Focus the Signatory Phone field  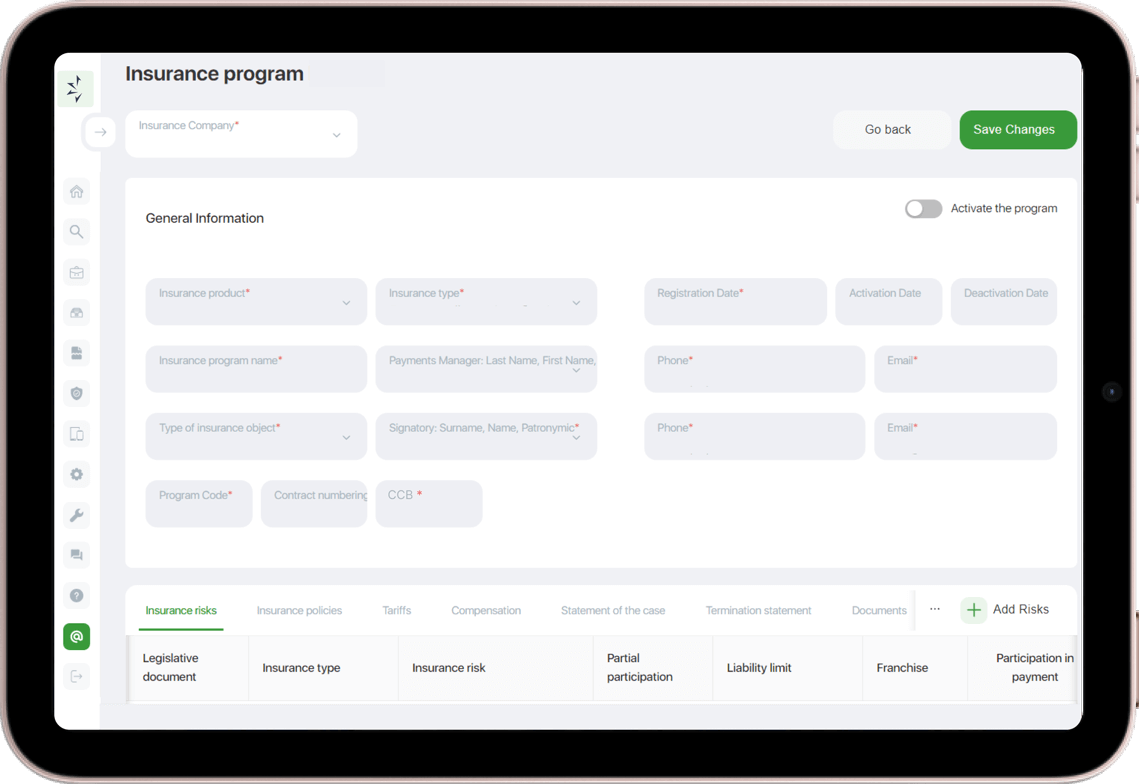click(754, 436)
